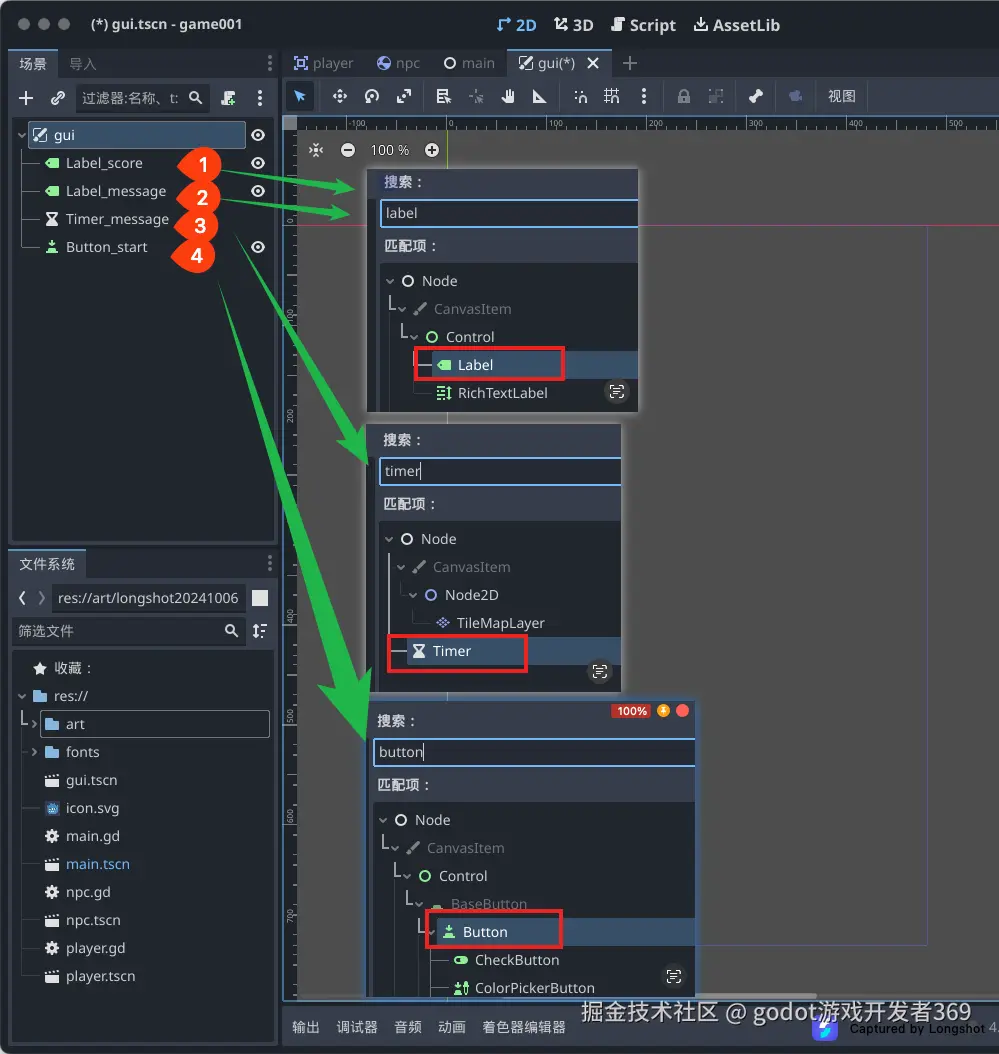Viewport: 999px width, 1054px height.
Task: Close the gui(*) scene tab
Action: coord(593,63)
